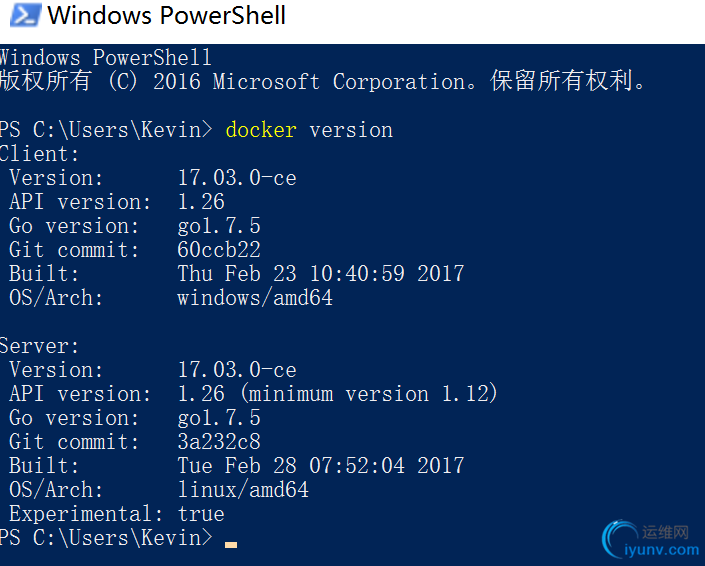The height and width of the screenshot is (566, 705).
Task: Click the Client version 17.03.0-ce value
Action: tap(237, 178)
